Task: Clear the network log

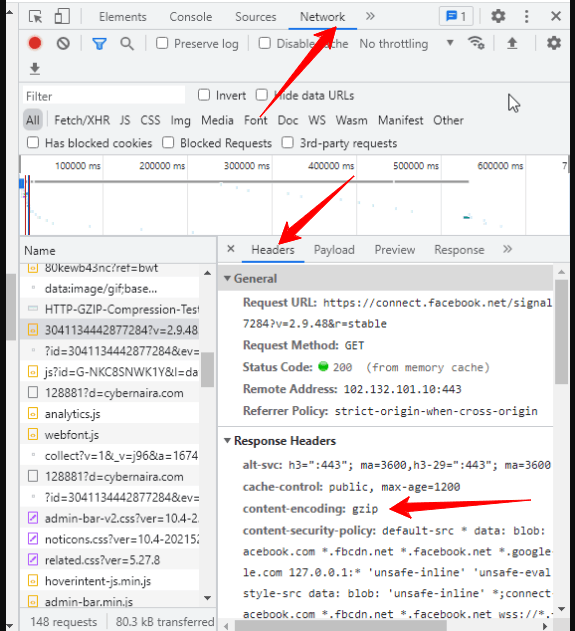Action: (63, 43)
